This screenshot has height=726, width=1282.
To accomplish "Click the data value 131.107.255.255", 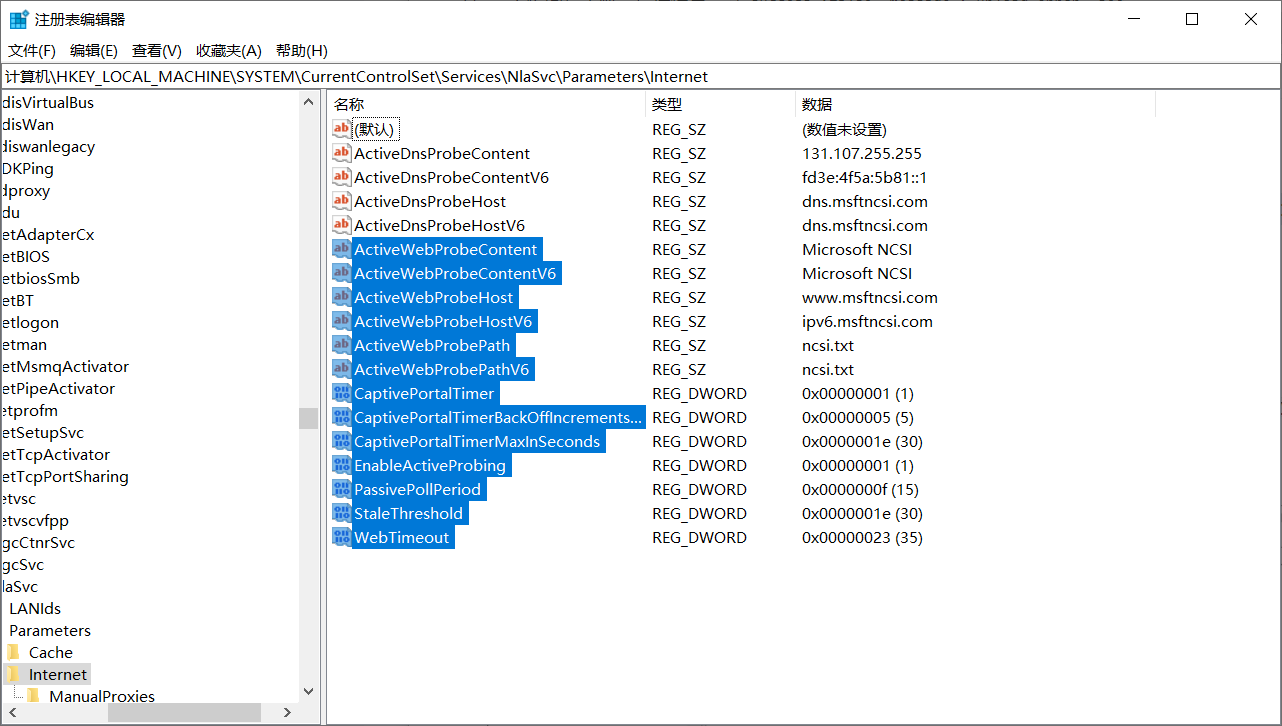I will [861, 153].
